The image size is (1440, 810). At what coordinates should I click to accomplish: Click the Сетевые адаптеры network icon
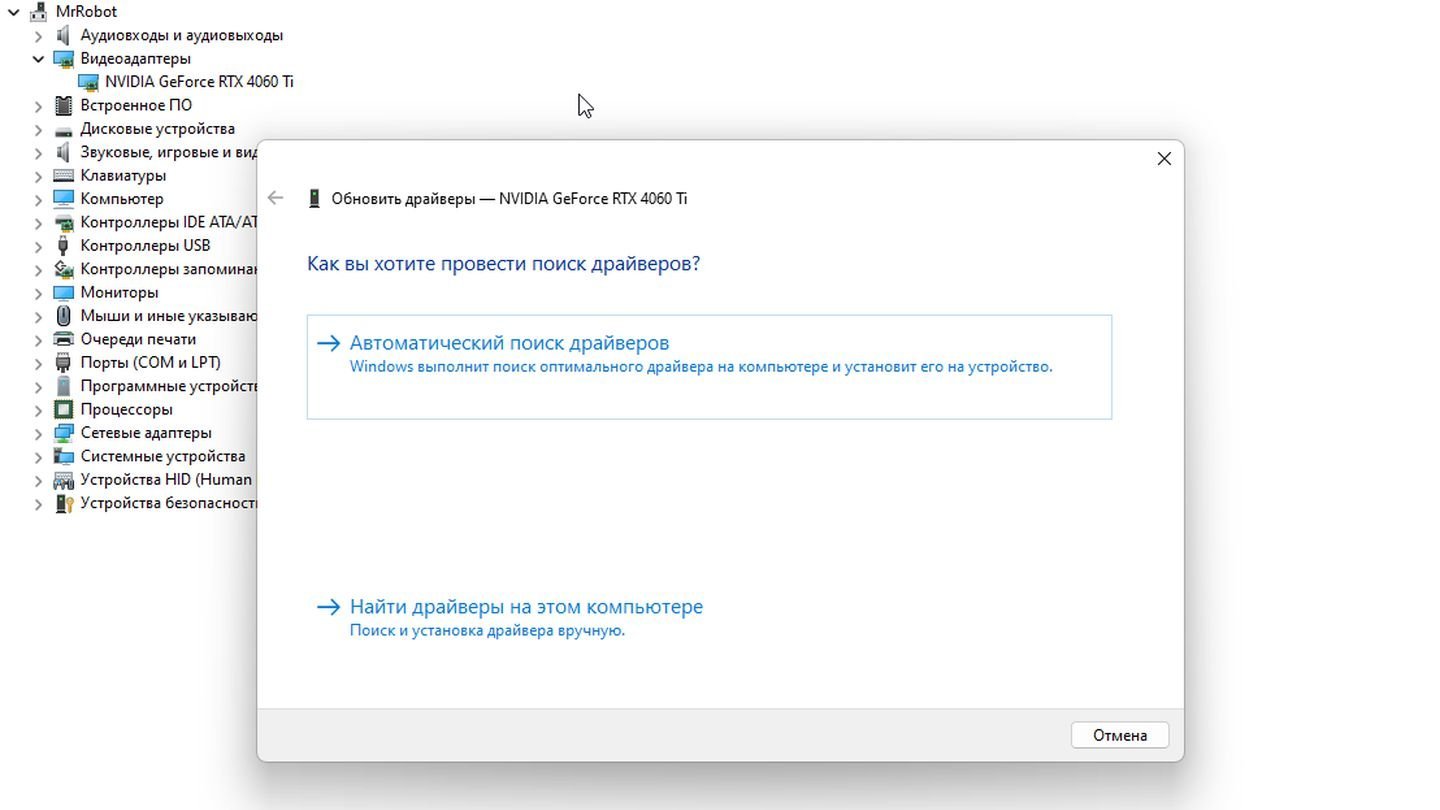pos(63,433)
